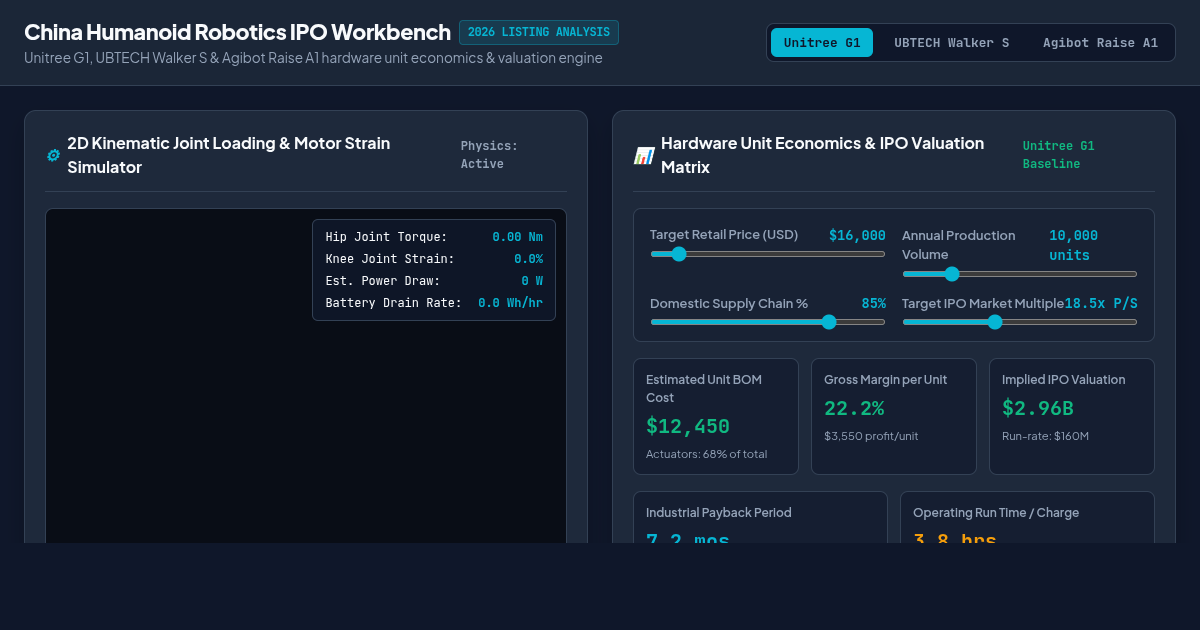
Task: Select the Unitree G1 tab
Action: (822, 43)
